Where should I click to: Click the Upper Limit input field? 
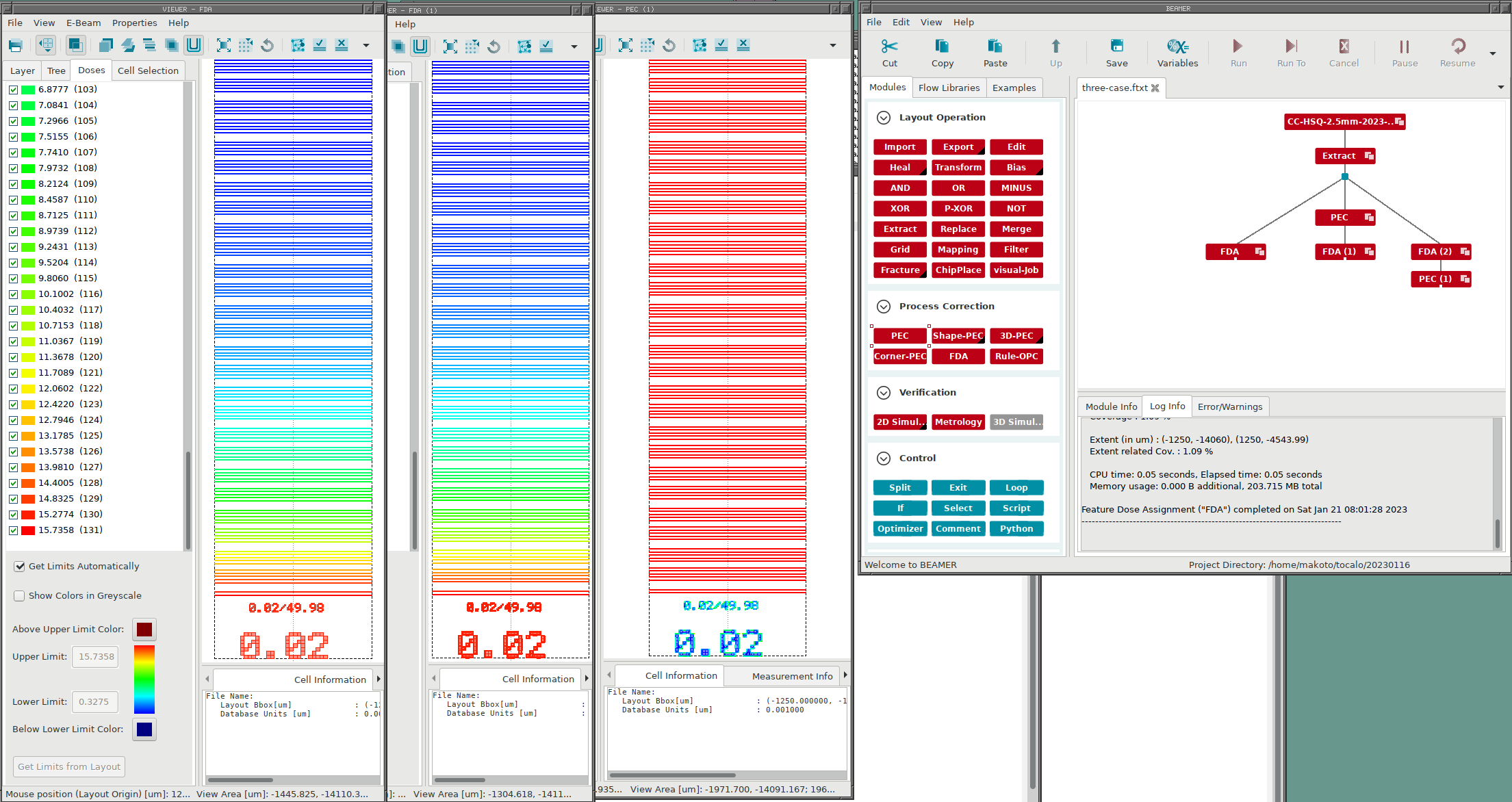click(96, 657)
